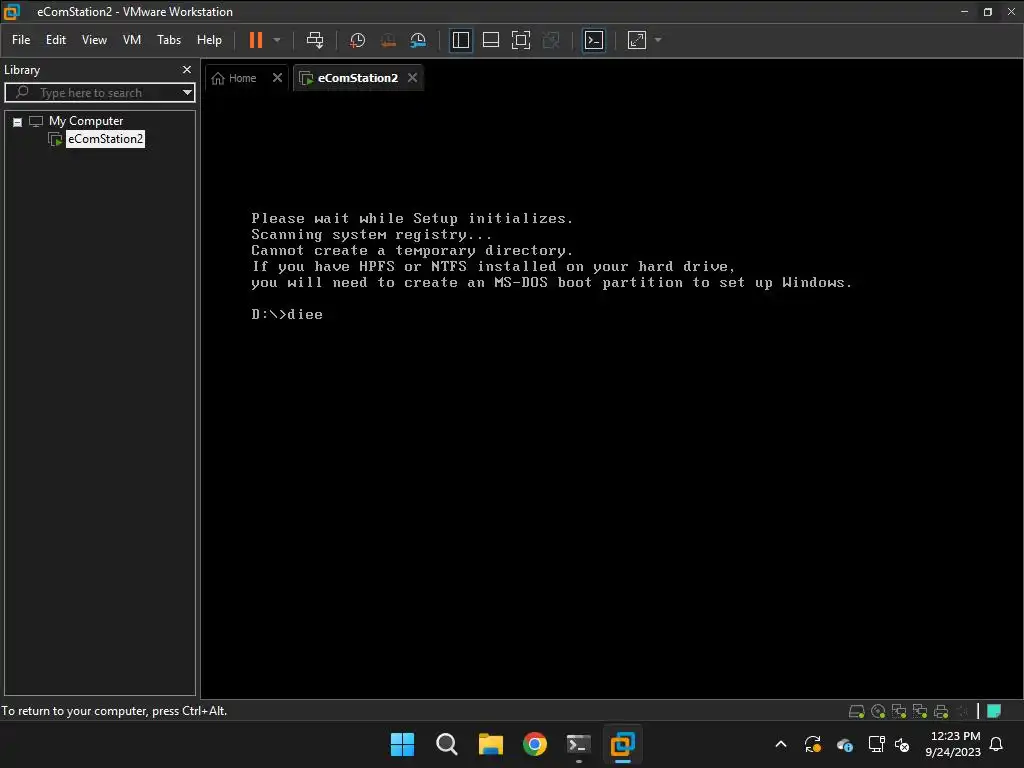This screenshot has width=1024, height=768.
Task: Open the Tabs menu
Action: (168, 40)
